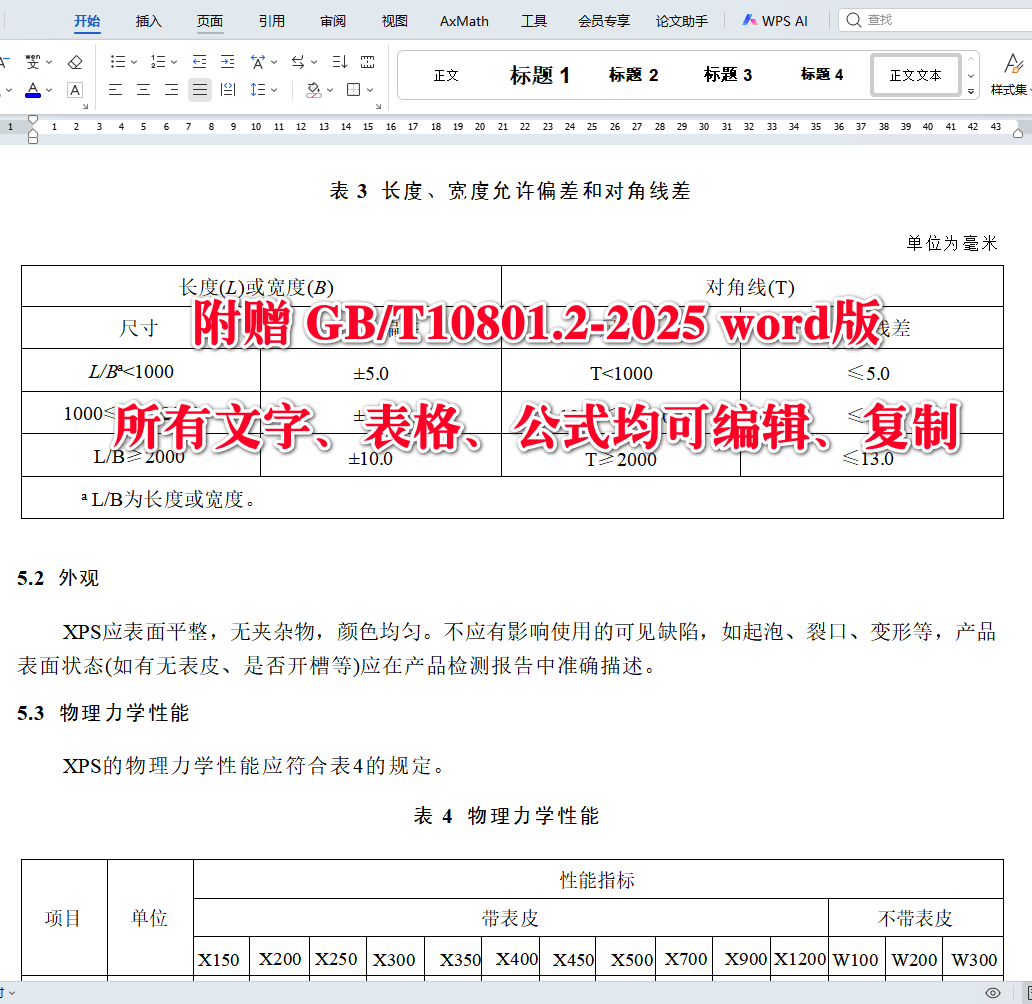Apply the 标题 2 style

click(x=633, y=75)
